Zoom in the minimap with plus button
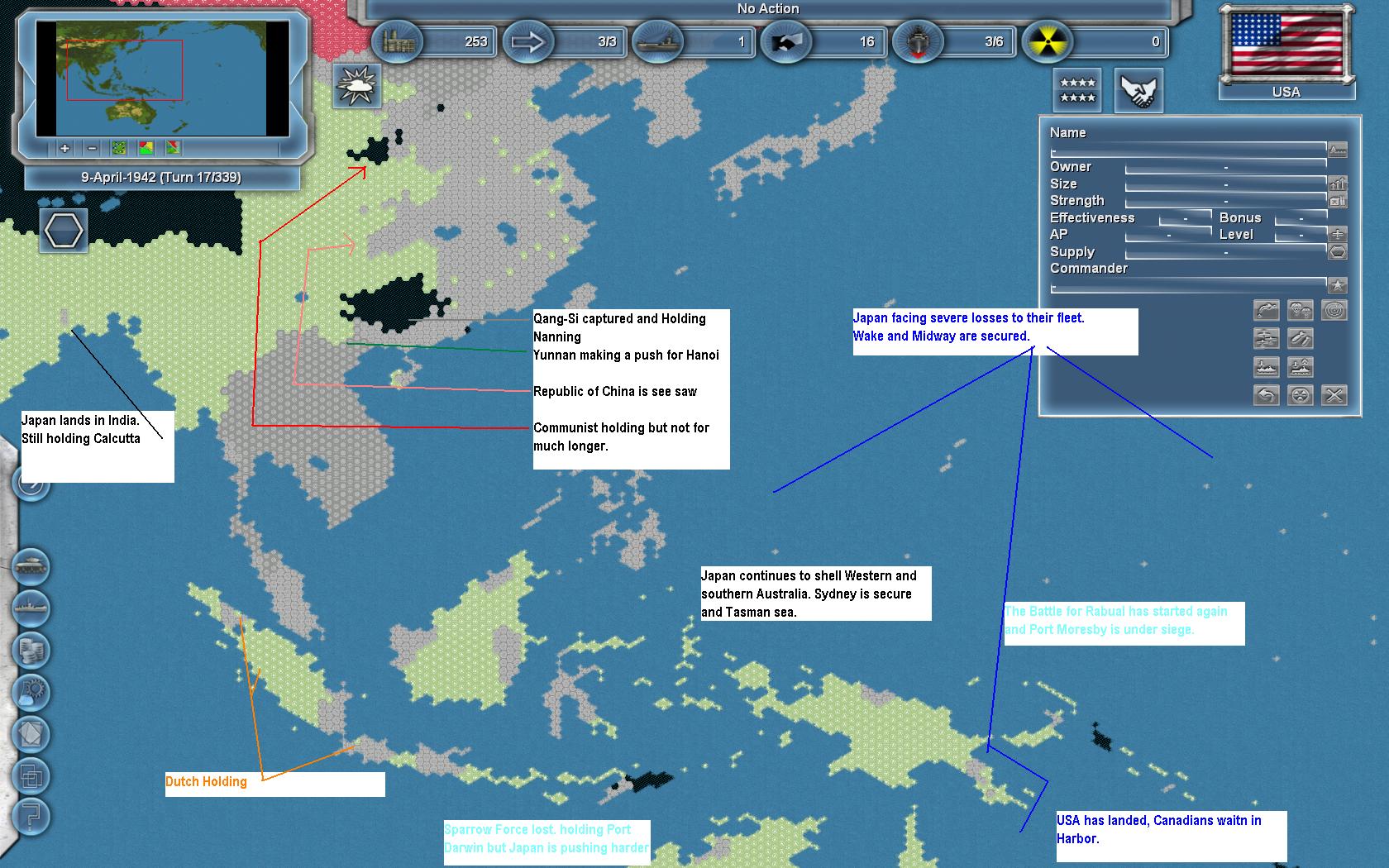The width and height of the screenshot is (1389, 868). coord(64,148)
